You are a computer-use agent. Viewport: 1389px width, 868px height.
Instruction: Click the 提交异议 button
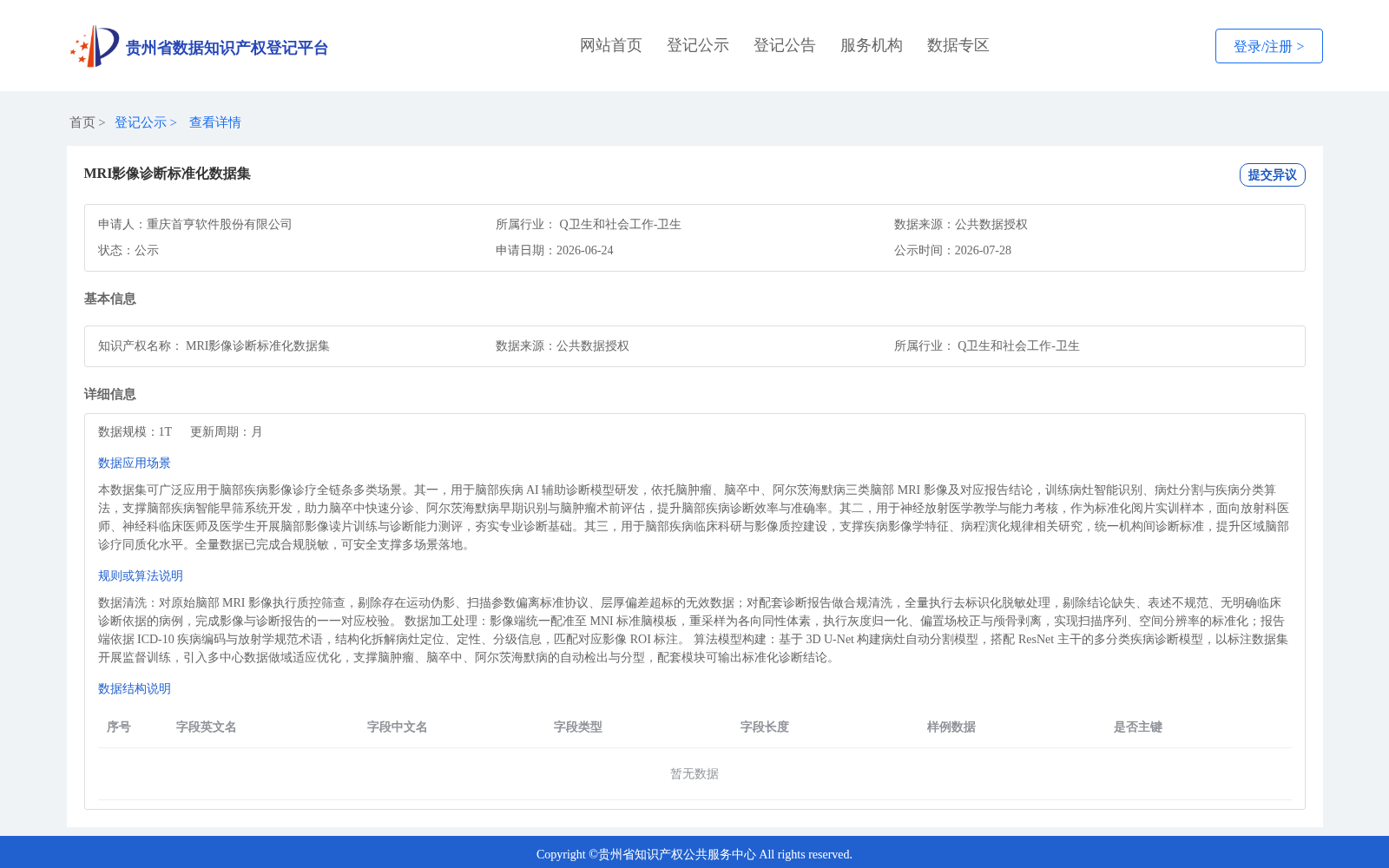click(1273, 174)
